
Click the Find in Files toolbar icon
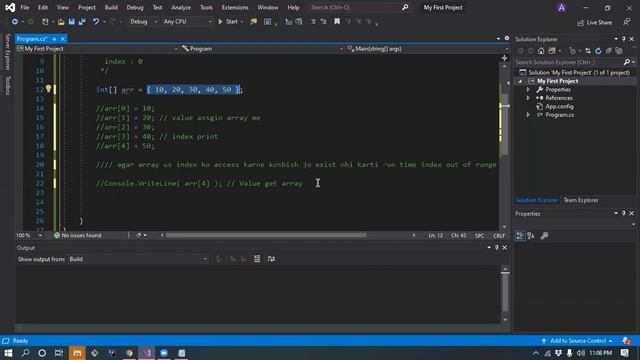[253, 22]
